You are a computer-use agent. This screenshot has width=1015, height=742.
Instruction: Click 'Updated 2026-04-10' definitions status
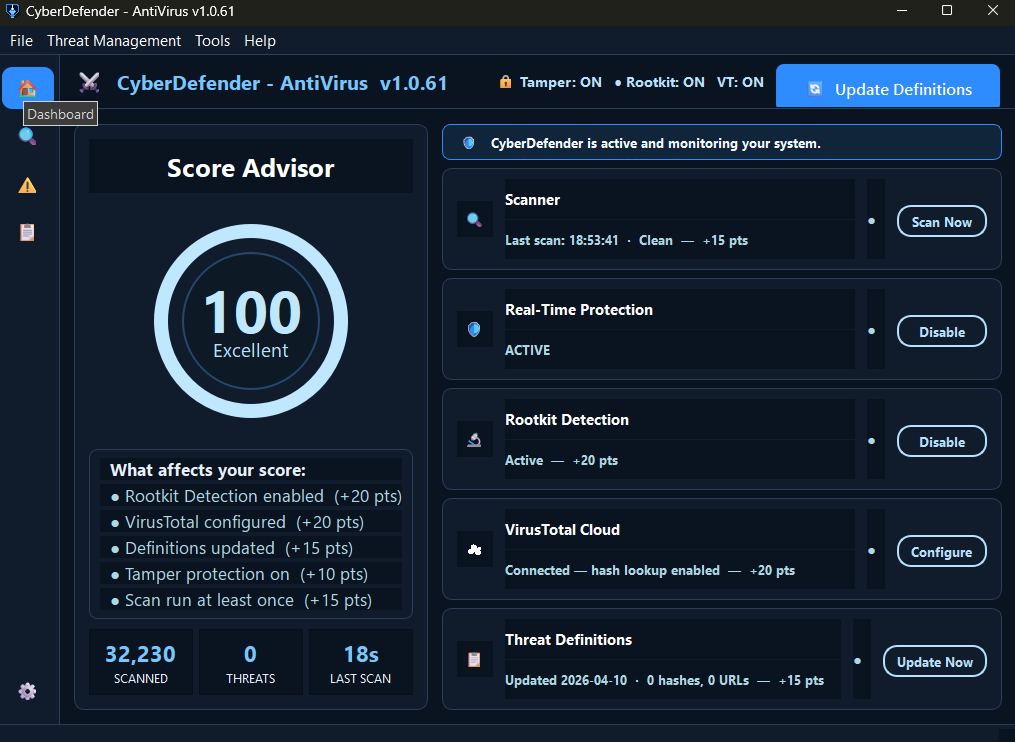coord(566,680)
